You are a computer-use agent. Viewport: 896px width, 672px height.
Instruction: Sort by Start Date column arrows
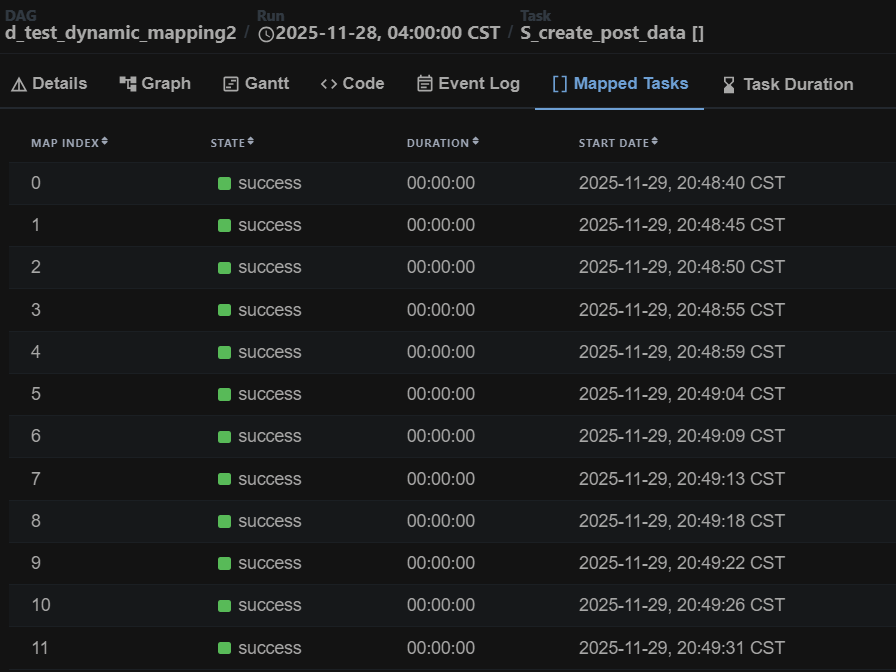coord(655,142)
